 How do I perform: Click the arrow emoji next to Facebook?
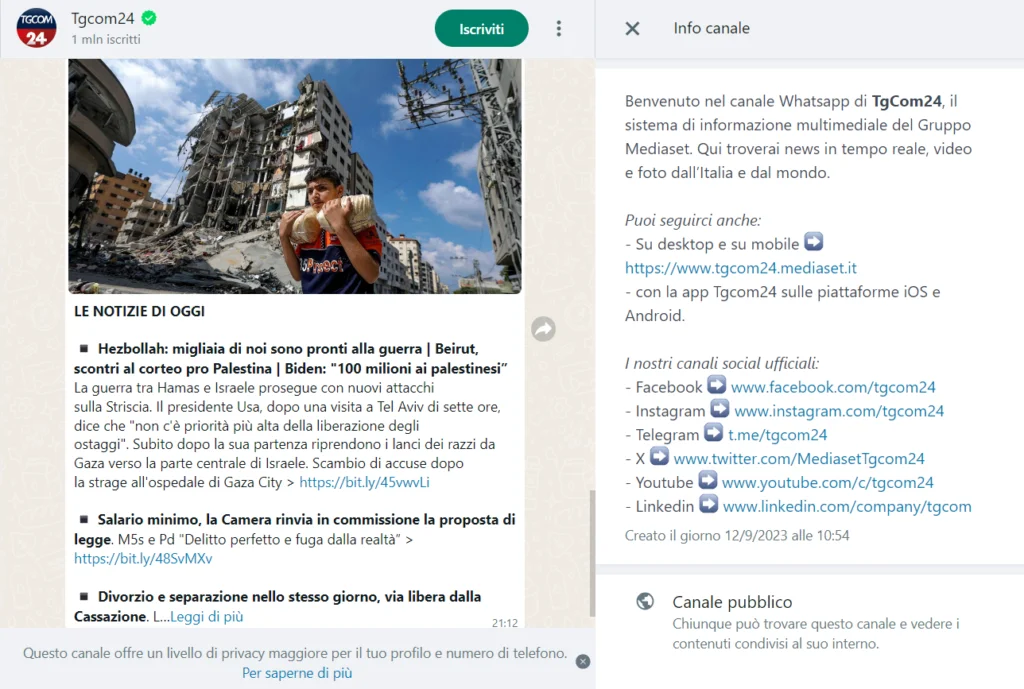click(716, 385)
